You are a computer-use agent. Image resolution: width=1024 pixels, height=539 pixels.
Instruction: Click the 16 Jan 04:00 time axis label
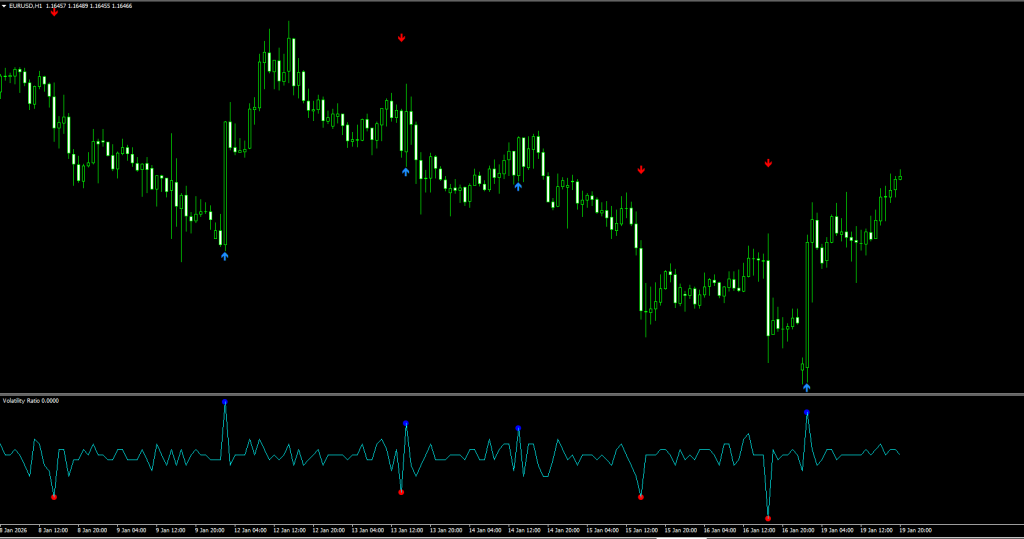tap(720, 531)
